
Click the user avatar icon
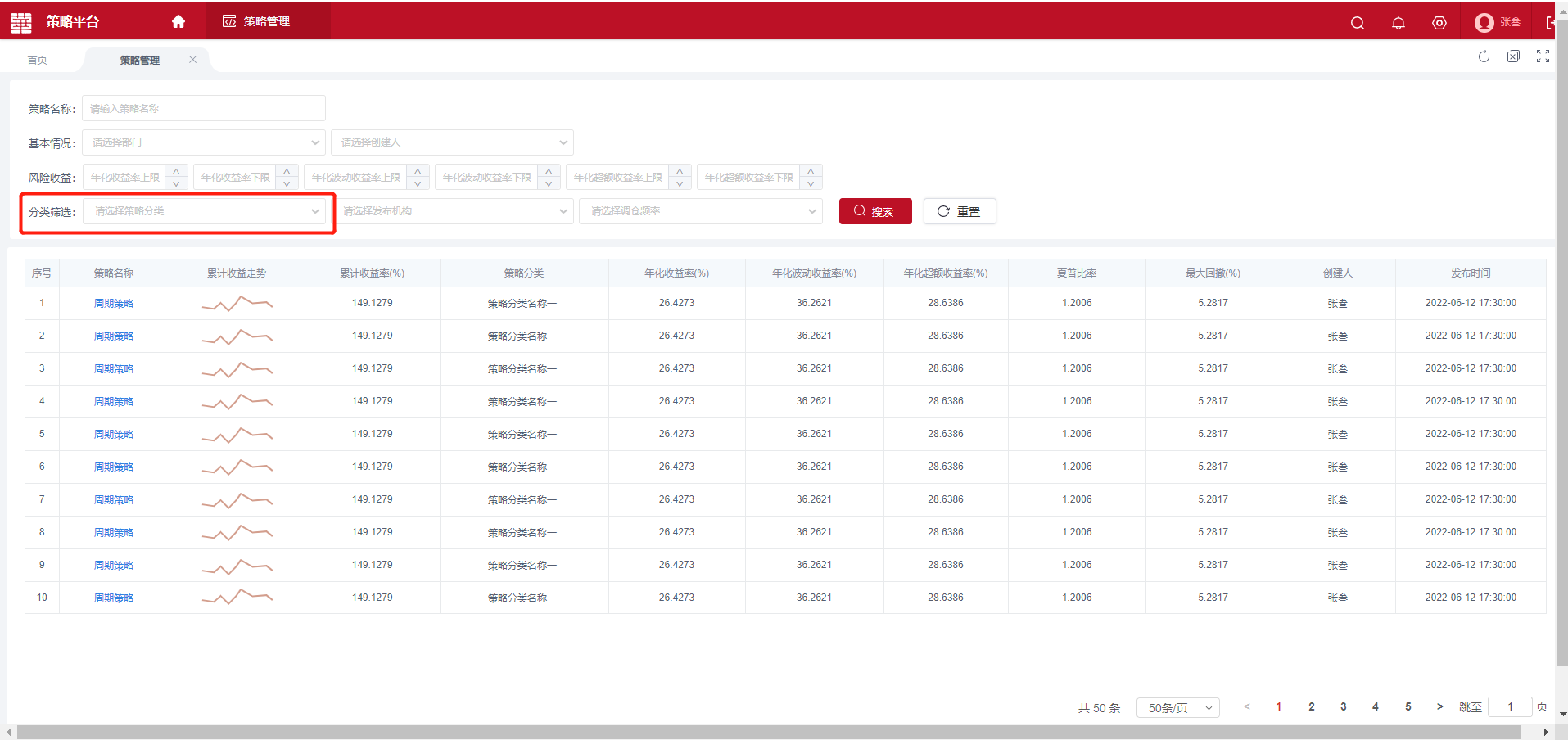pyautogui.click(x=1484, y=23)
